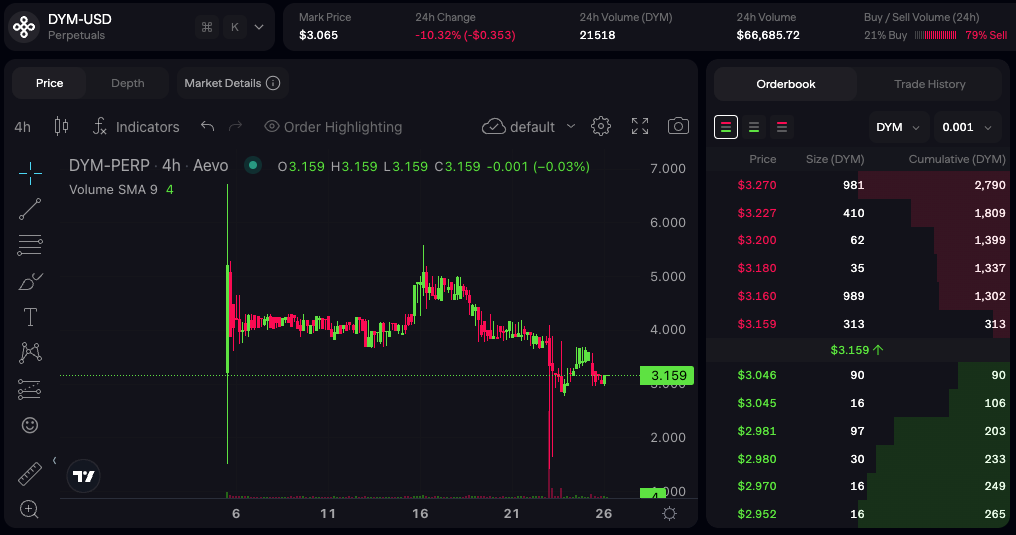Activate the zoom-in tool
The width and height of the screenshot is (1016, 535).
[30, 509]
